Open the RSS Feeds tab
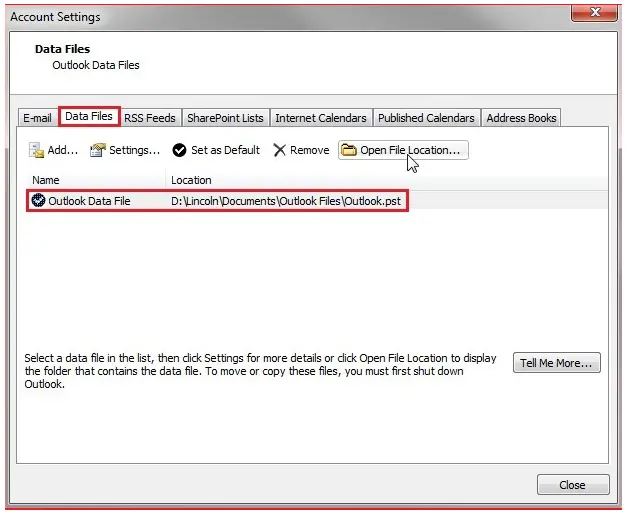Viewport: 627px width, 513px height. point(150,118)
